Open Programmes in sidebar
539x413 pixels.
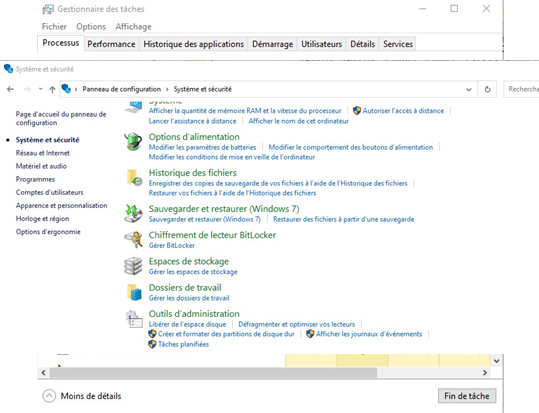(x=35, y=179)
